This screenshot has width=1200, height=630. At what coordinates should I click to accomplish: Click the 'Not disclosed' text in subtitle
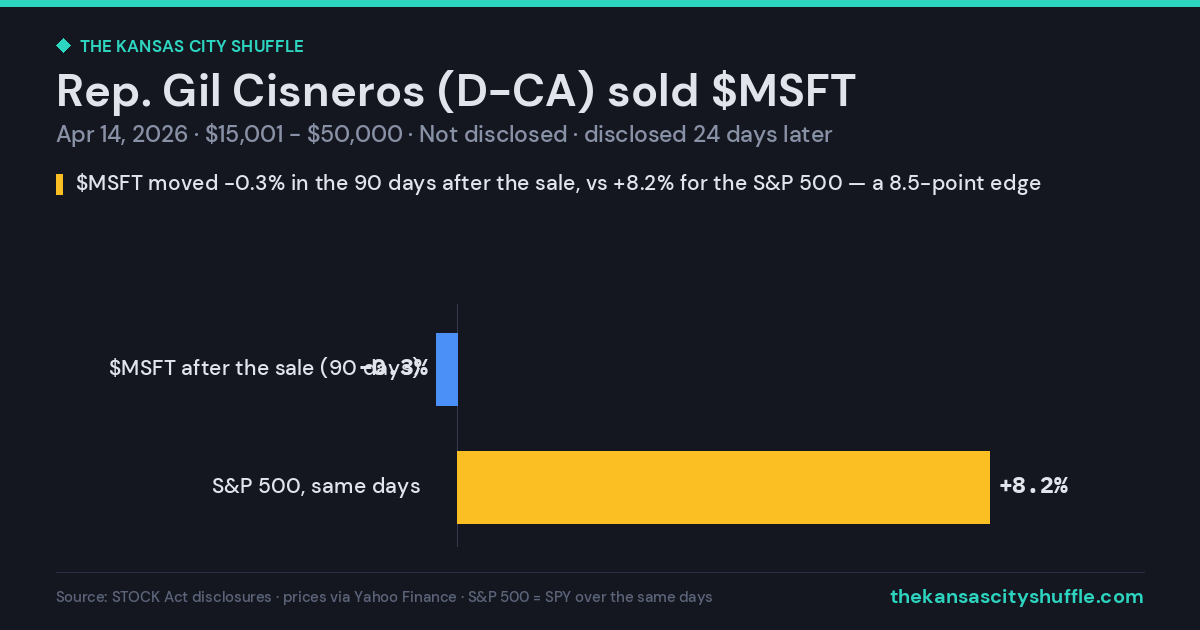493,134
